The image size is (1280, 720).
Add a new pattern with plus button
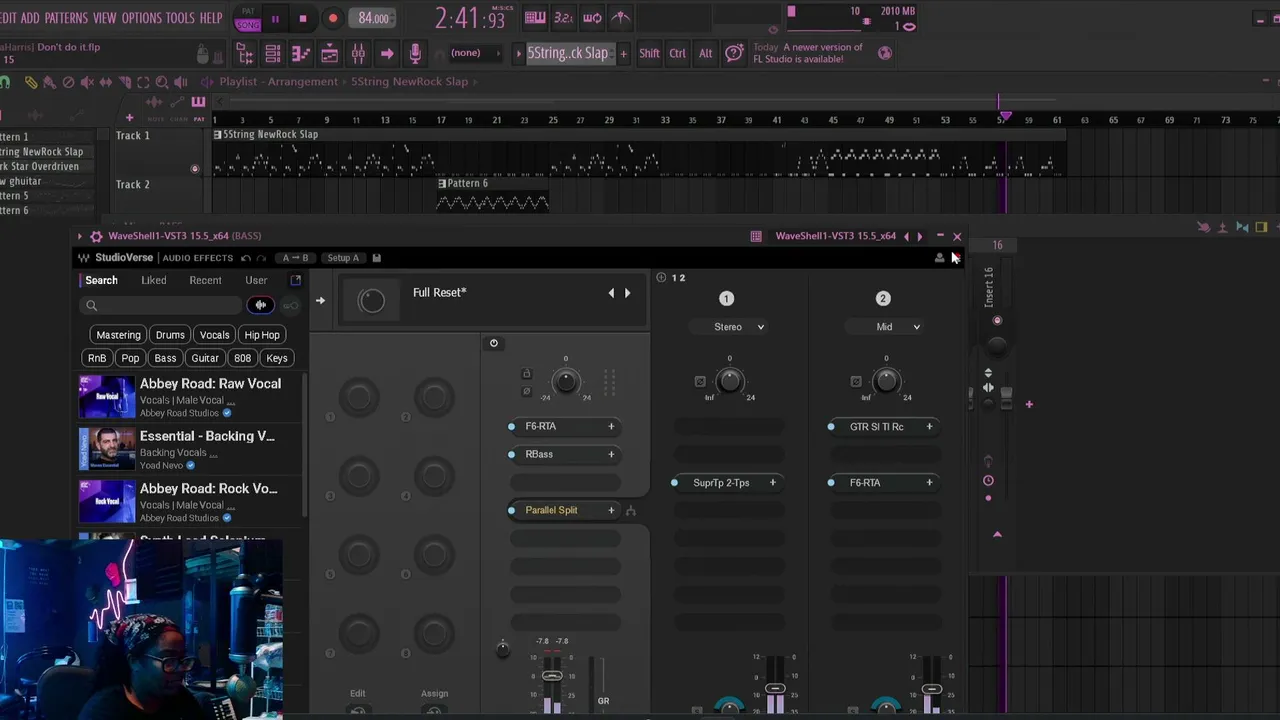point(623,53)
